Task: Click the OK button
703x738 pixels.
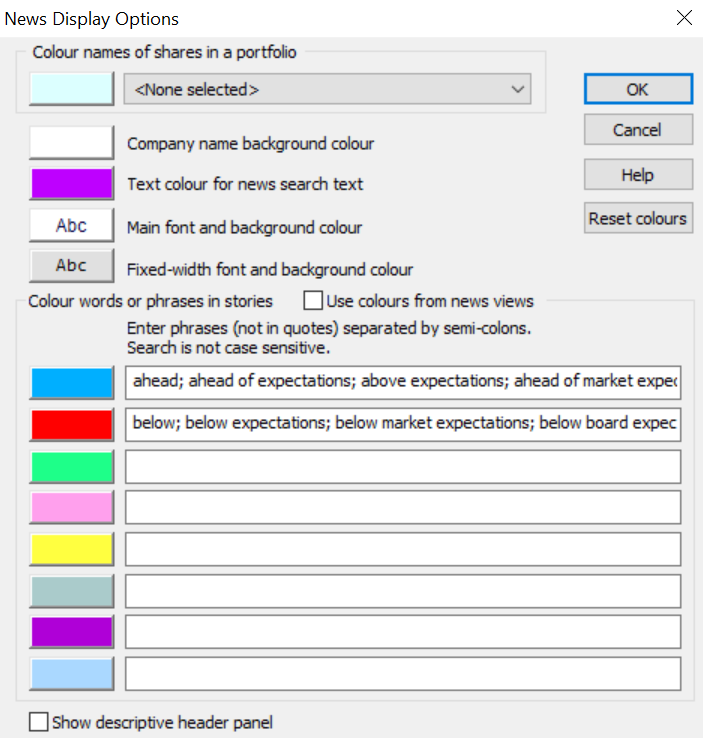Action: pos(638,89)
